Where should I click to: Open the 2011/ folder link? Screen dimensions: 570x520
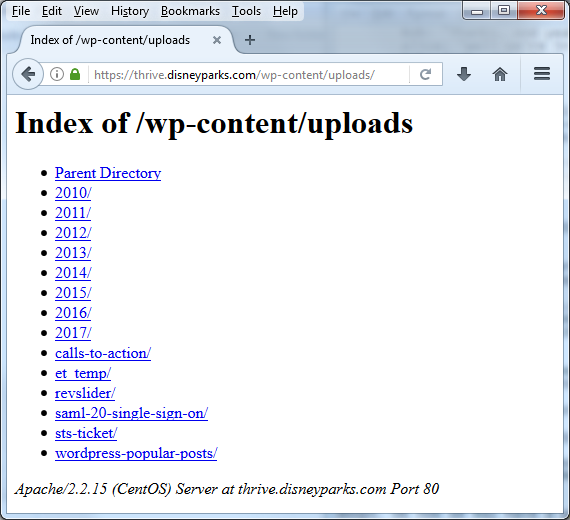[x=73, y=213]
